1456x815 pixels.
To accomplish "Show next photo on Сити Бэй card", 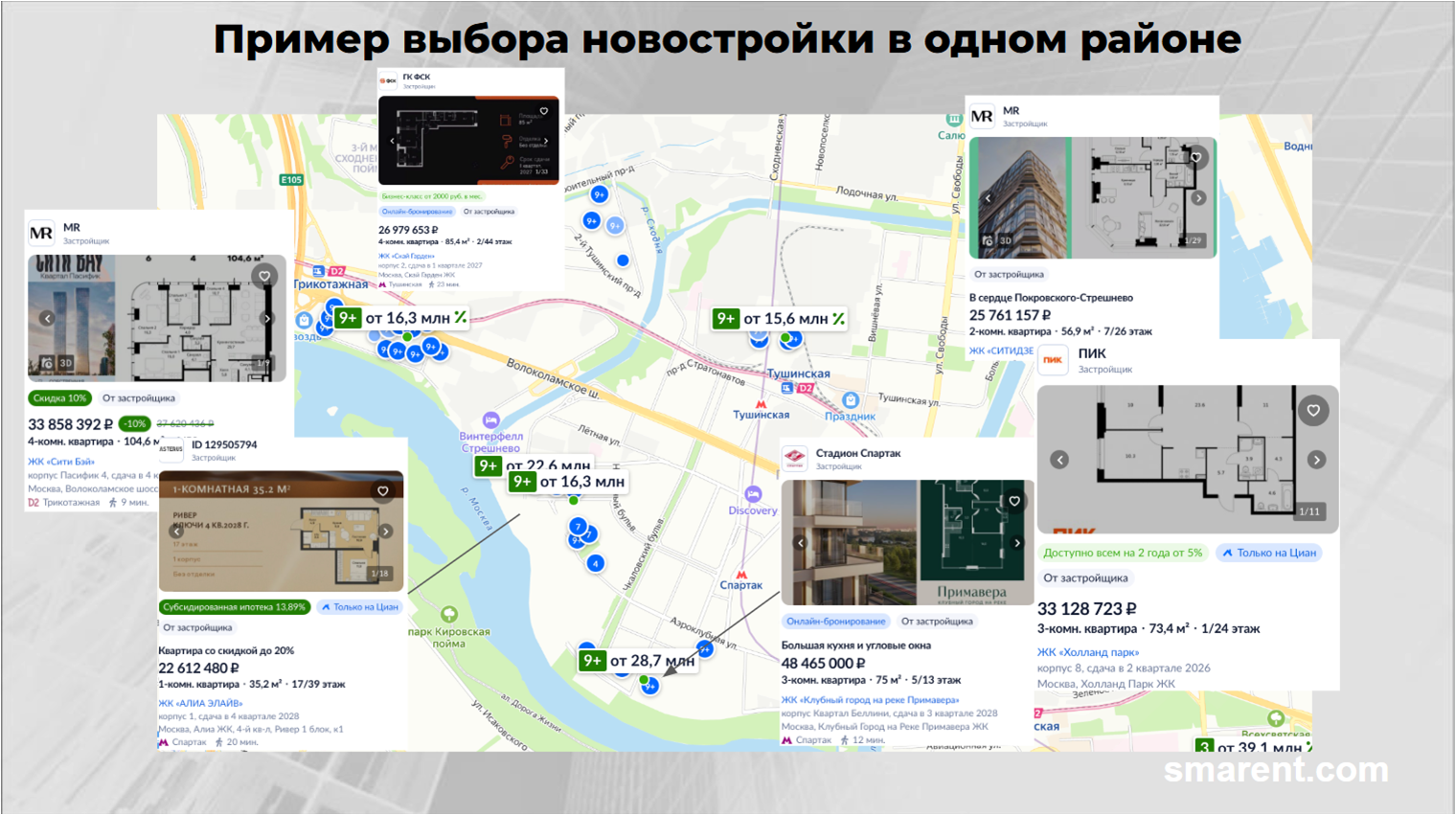I will coord(267,318).
